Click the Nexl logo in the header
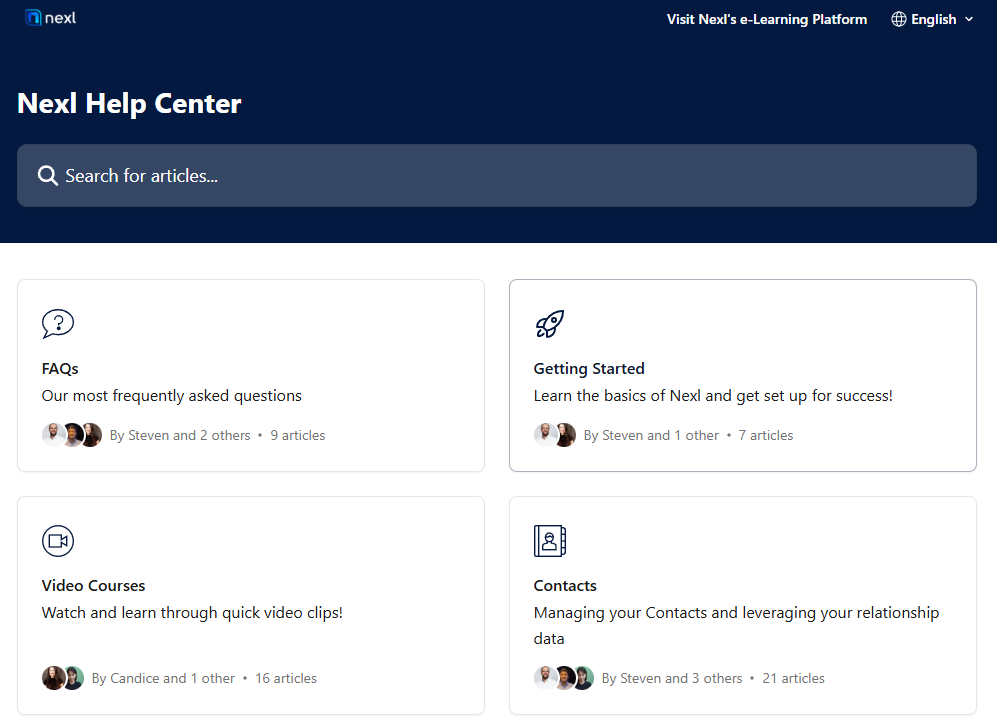Viewport: 997px width, 728px height. (49, 17)
